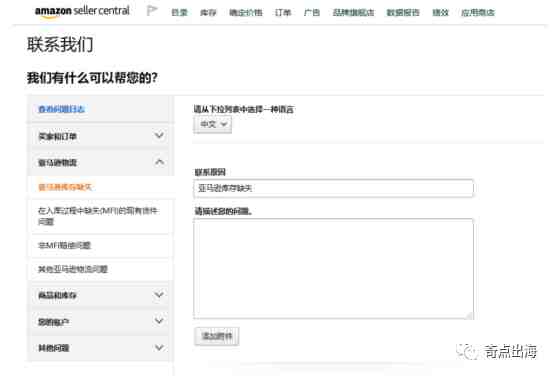Click the Amazon Seller Central logo
Image resolution: width=554 pixels, height=376 pixels.
[82, 12]
